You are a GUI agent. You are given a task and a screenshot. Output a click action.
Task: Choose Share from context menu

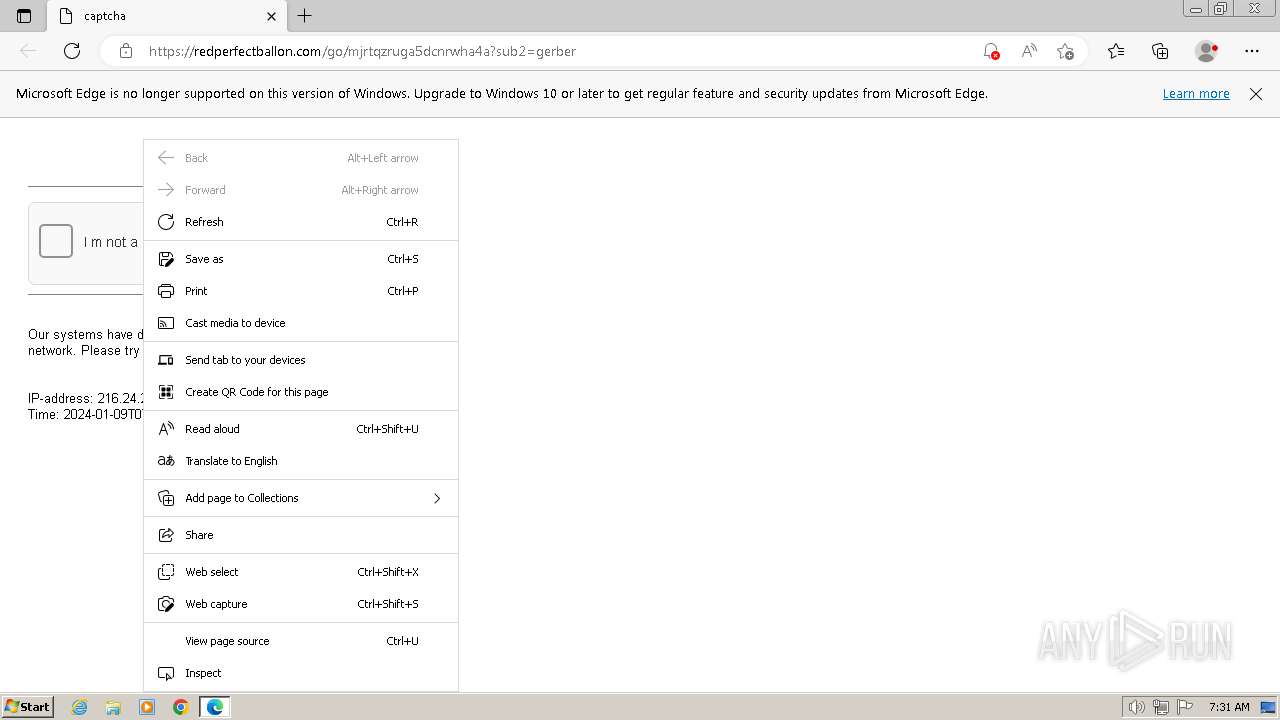(x=301, y=535)
